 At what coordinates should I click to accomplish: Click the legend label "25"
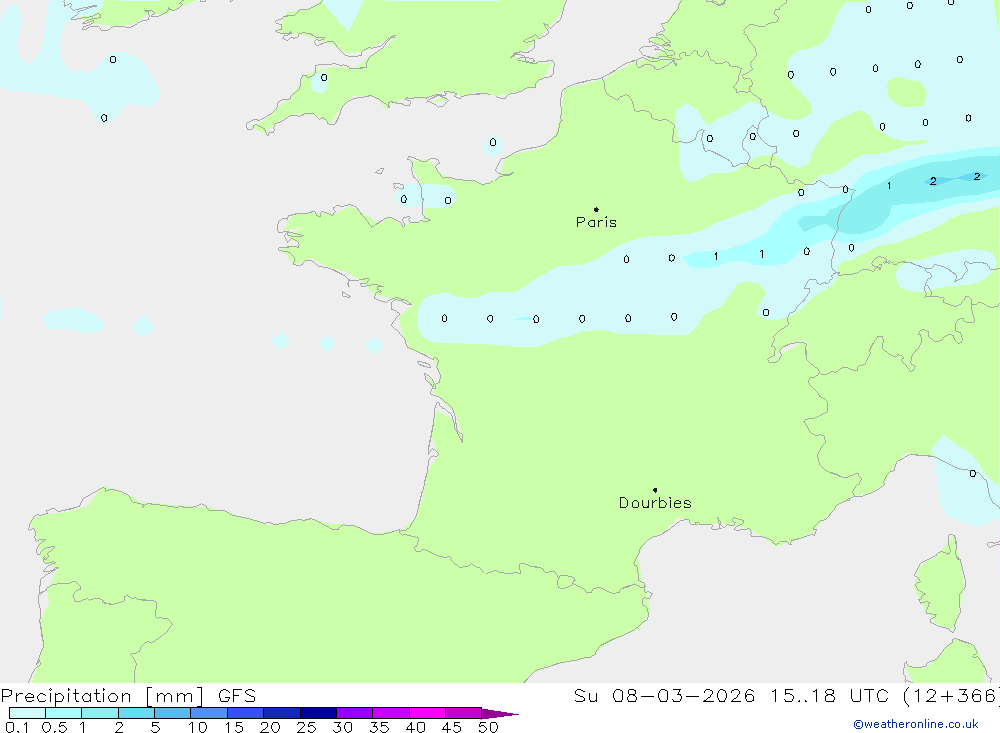[x=306, y=727]
